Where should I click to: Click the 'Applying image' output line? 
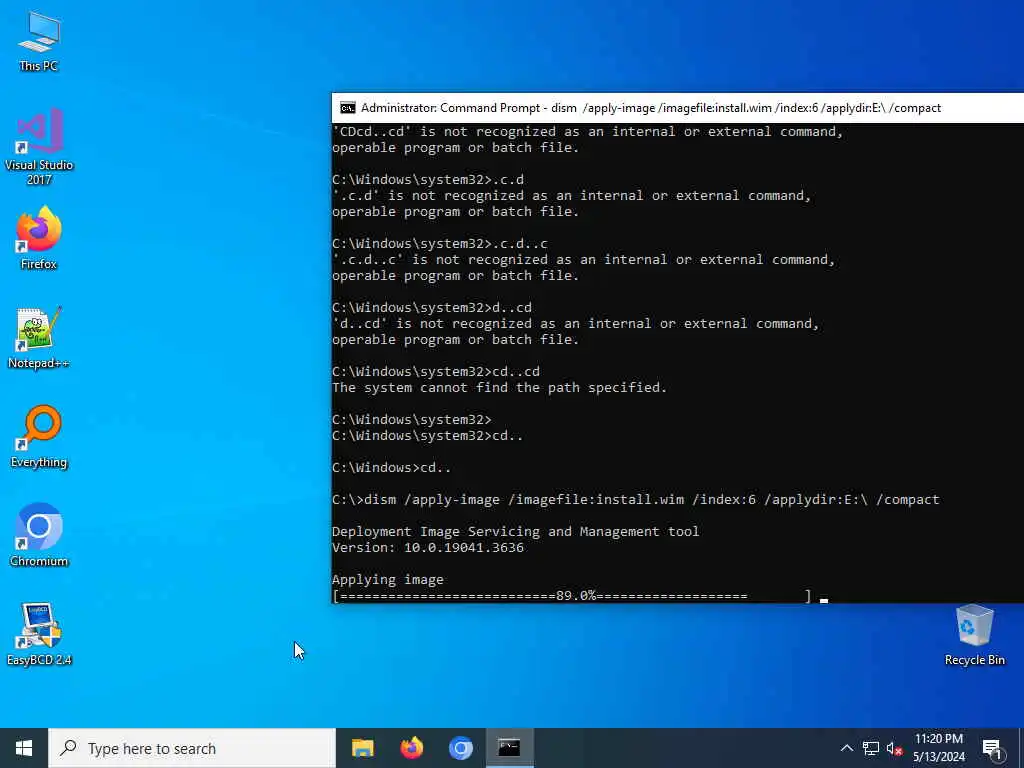point(387,579)
